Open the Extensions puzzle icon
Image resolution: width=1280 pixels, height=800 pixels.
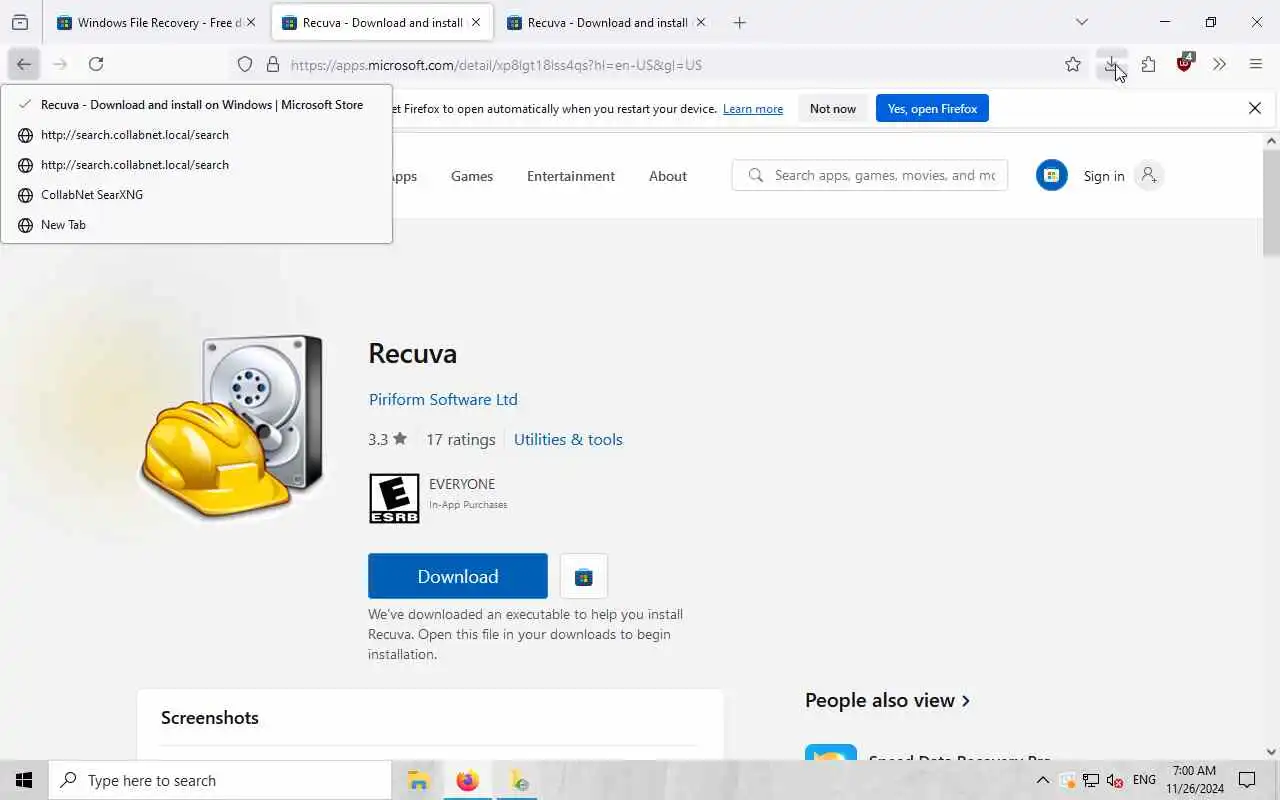pyautogui.click(x=1148, y=64)
